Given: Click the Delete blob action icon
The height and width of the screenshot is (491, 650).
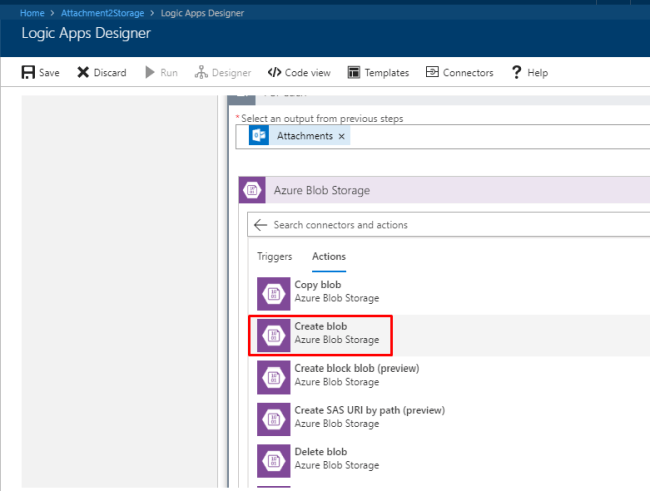Looking at the screenshot, I should (274, 461).
